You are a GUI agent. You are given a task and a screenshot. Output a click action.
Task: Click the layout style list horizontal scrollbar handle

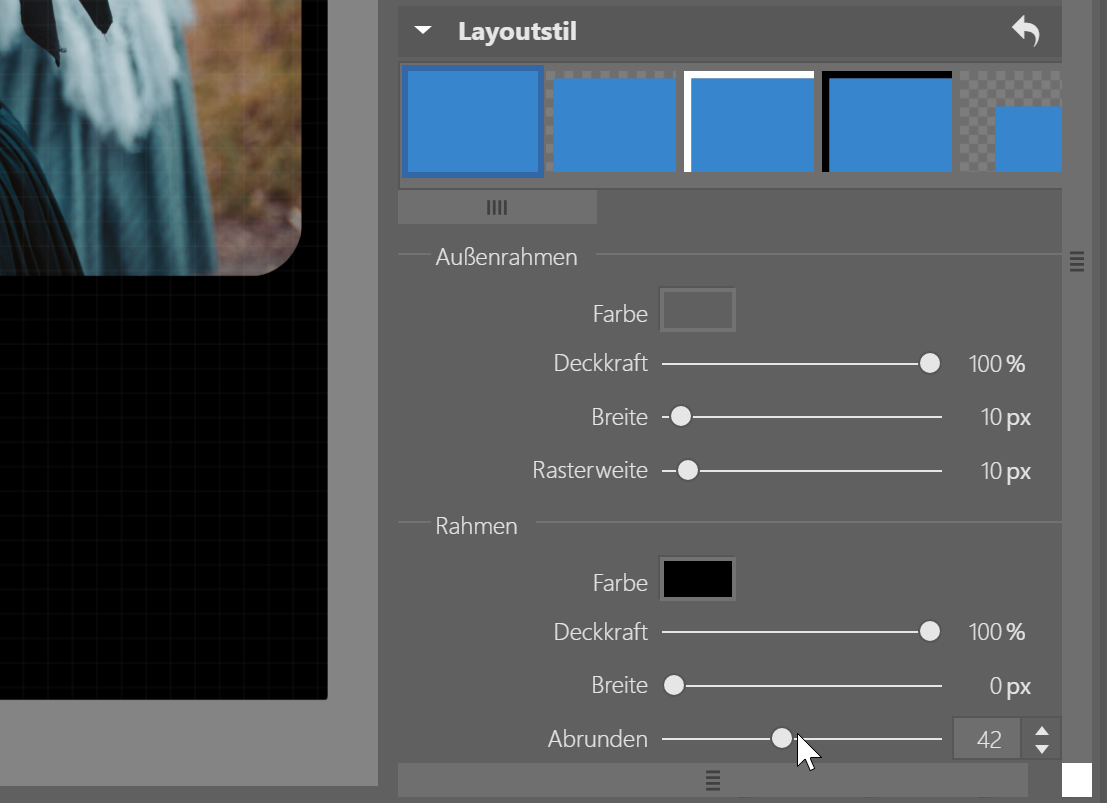click(x=497, y=208)
